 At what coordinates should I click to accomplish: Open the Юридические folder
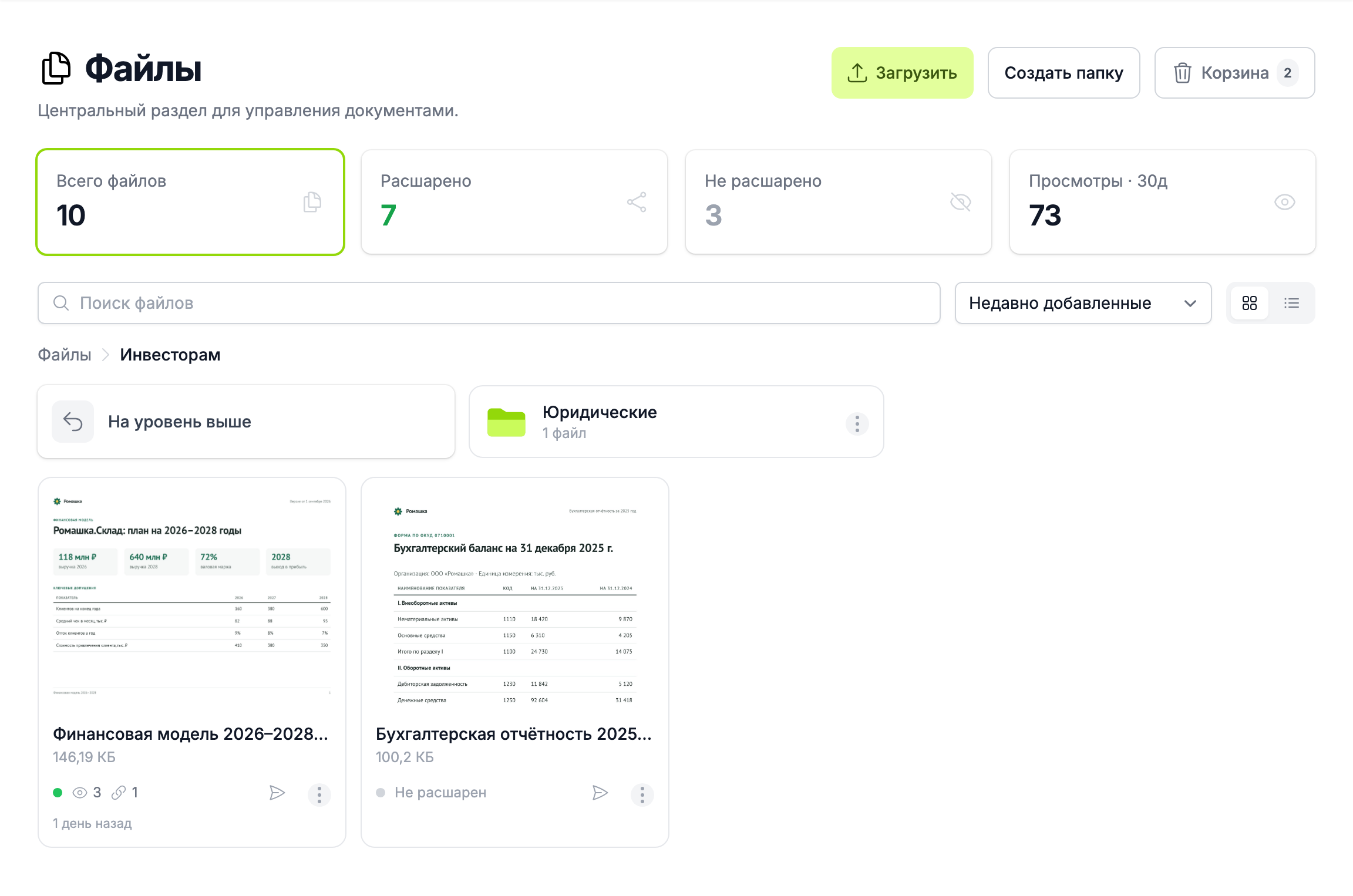click(676, 422)
